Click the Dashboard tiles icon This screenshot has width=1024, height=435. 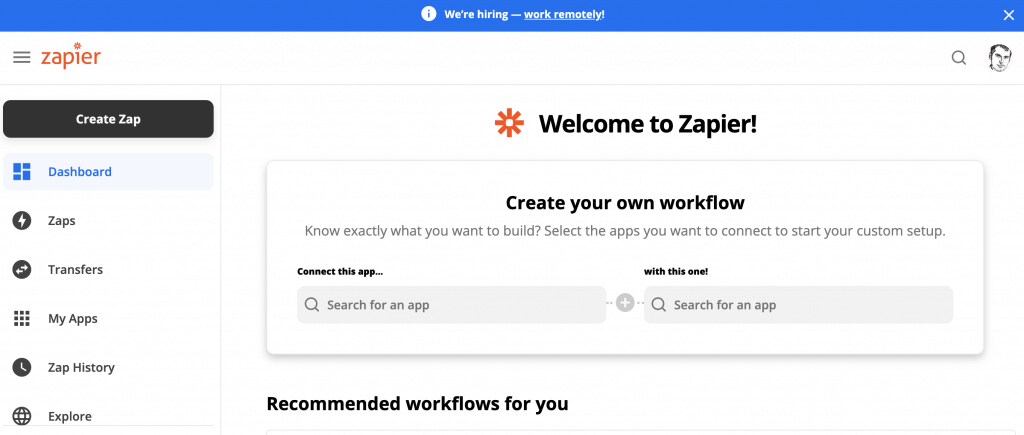22,172
